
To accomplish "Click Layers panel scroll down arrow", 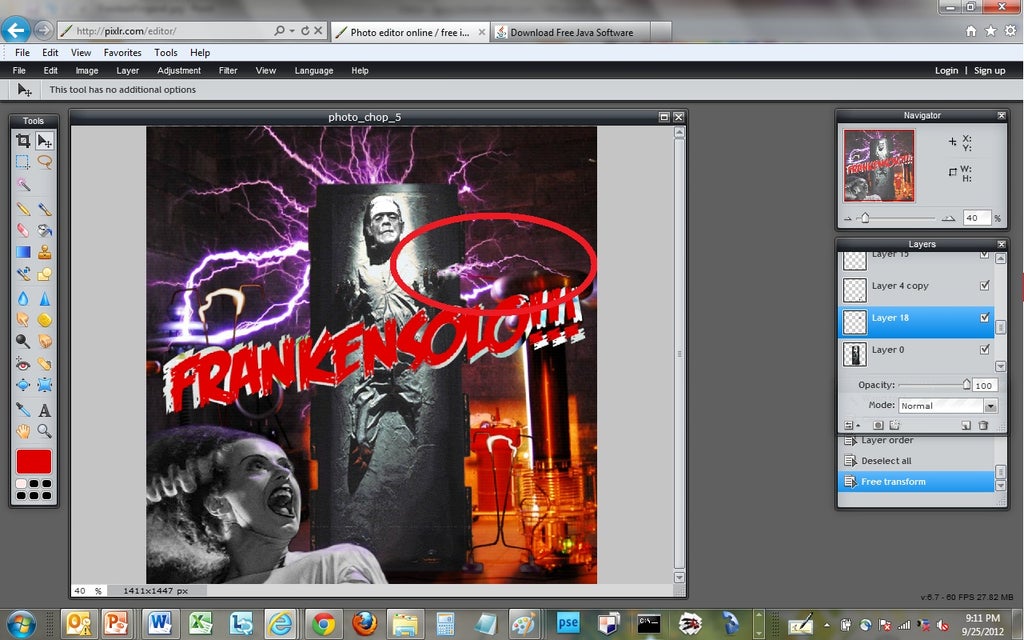I will [1000, 366].
